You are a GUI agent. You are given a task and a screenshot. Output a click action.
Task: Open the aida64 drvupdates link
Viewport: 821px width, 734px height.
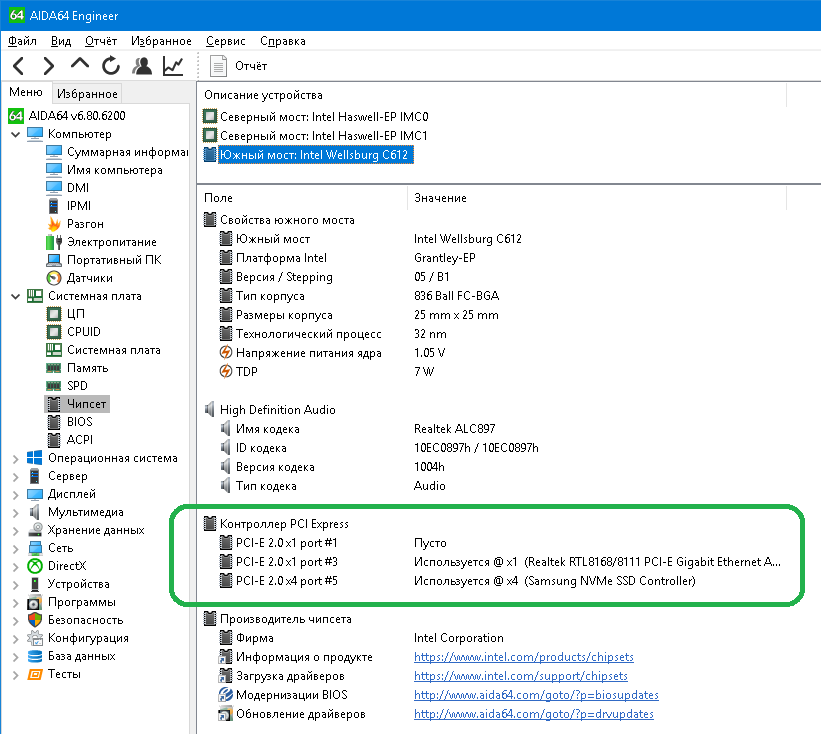tap(534, 714)
